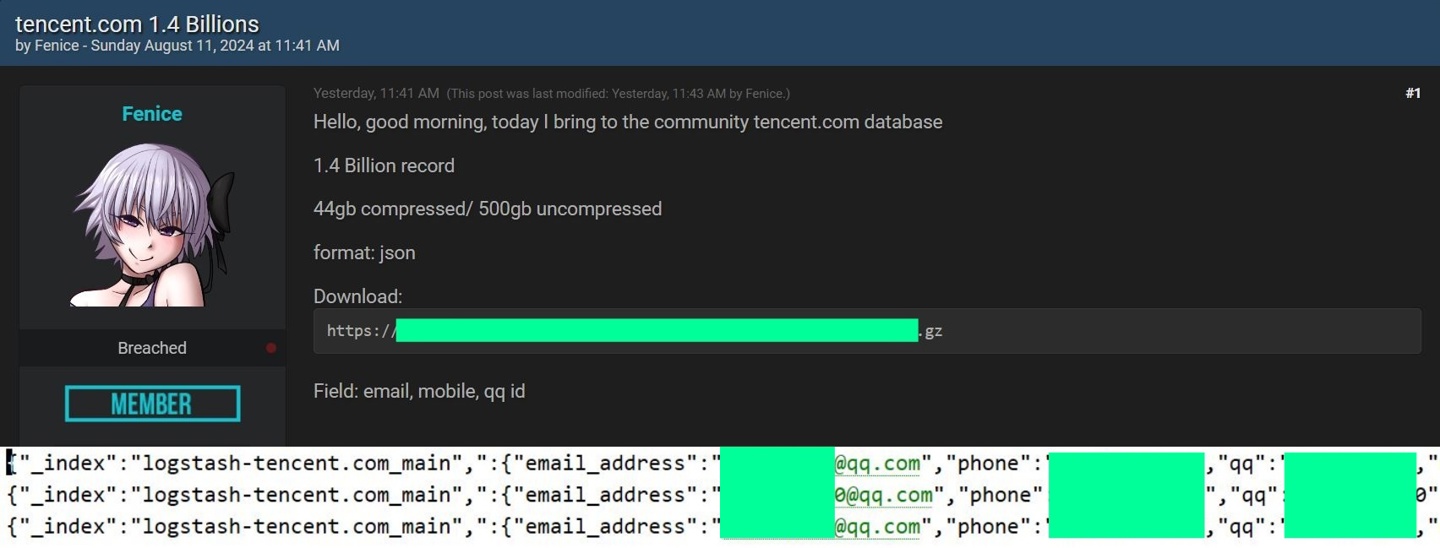
Task: Click the thread title tencent.com 1.4 Billions
Action: click(x=137, y=24)
